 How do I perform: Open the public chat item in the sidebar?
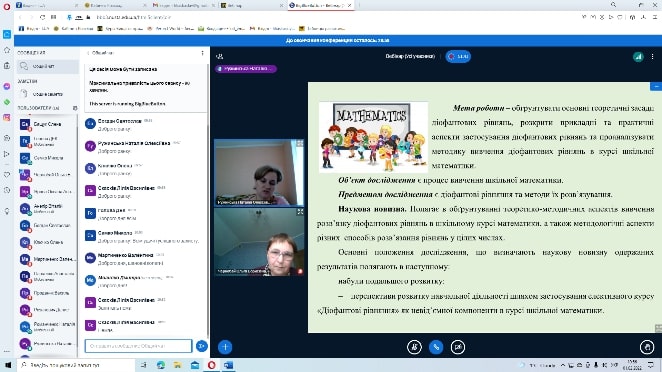(x=48, y=66)
